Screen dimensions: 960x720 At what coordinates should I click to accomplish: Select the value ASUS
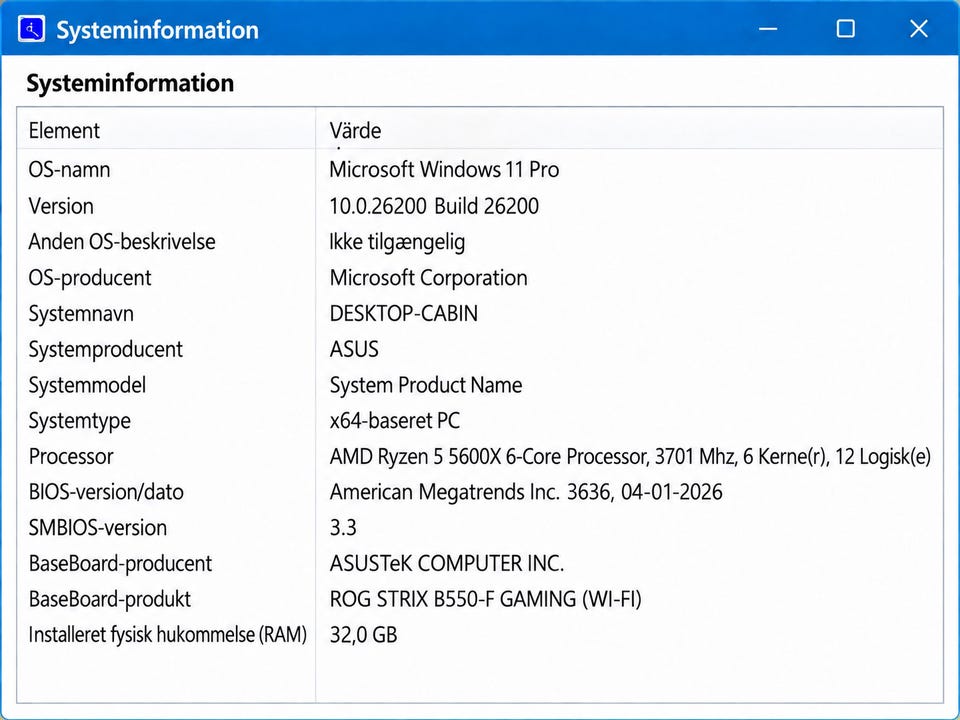(x=354, y=349)
